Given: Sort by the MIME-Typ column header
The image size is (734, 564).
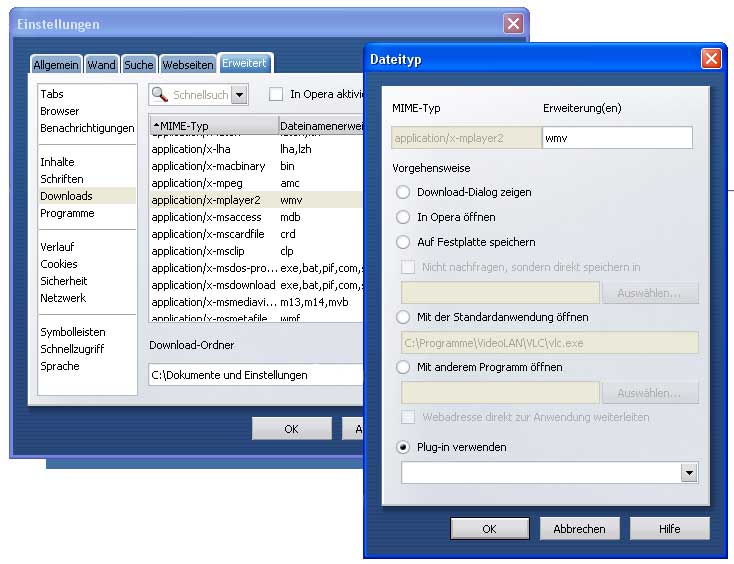Looking at the screenshot, I should (213, 126).
